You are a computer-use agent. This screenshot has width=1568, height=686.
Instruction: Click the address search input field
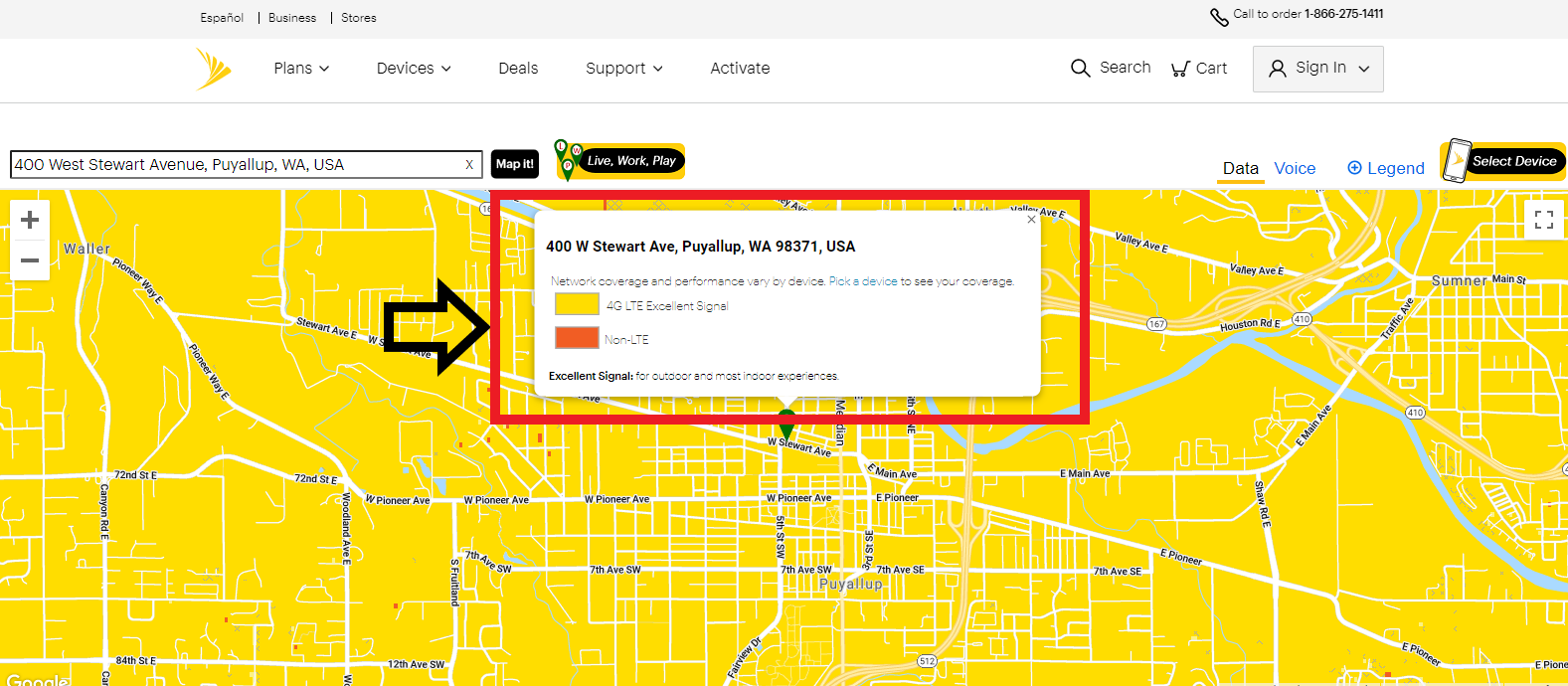[237, 165]
